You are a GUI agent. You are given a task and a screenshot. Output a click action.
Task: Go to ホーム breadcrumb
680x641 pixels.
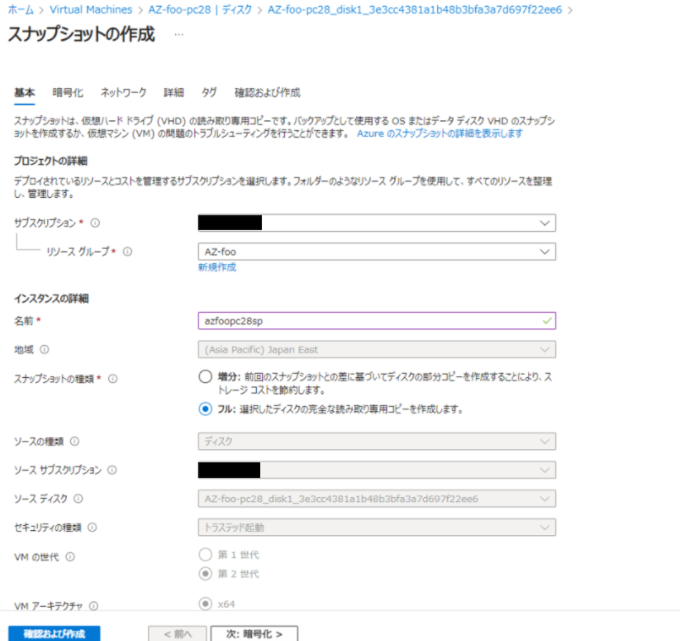click(x=21, y=10)
